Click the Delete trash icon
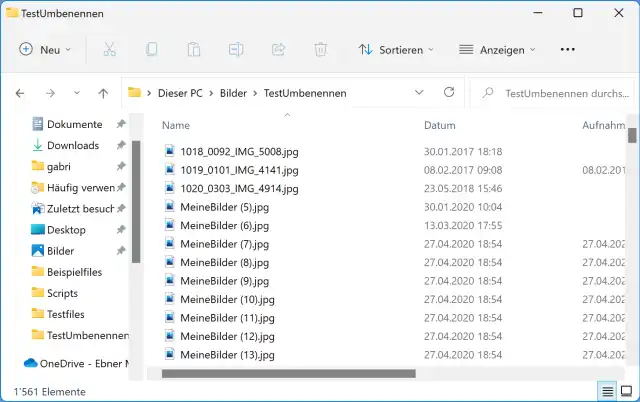 [321, 49]
